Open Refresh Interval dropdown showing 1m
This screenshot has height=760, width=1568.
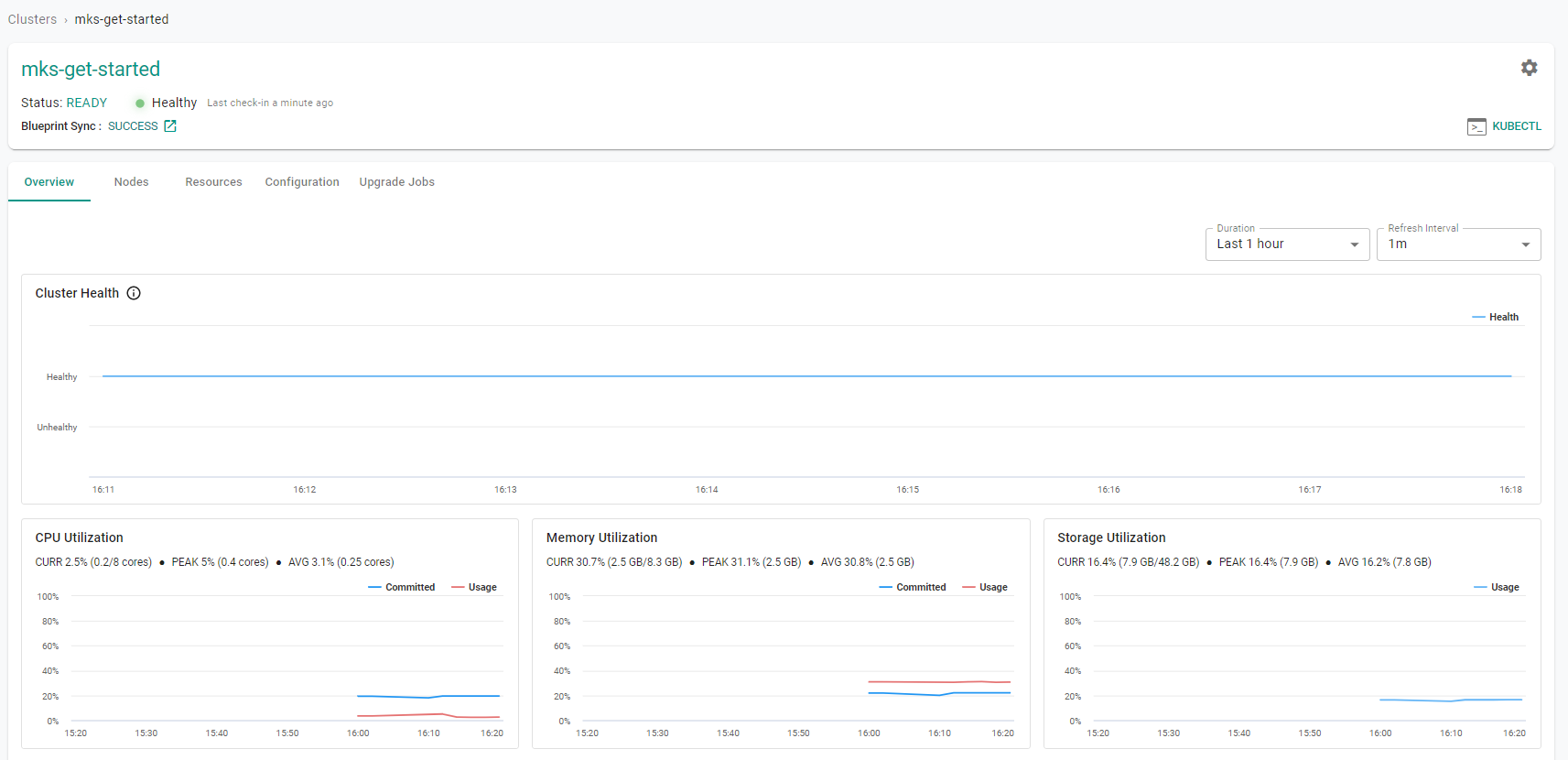point(1458,244)
